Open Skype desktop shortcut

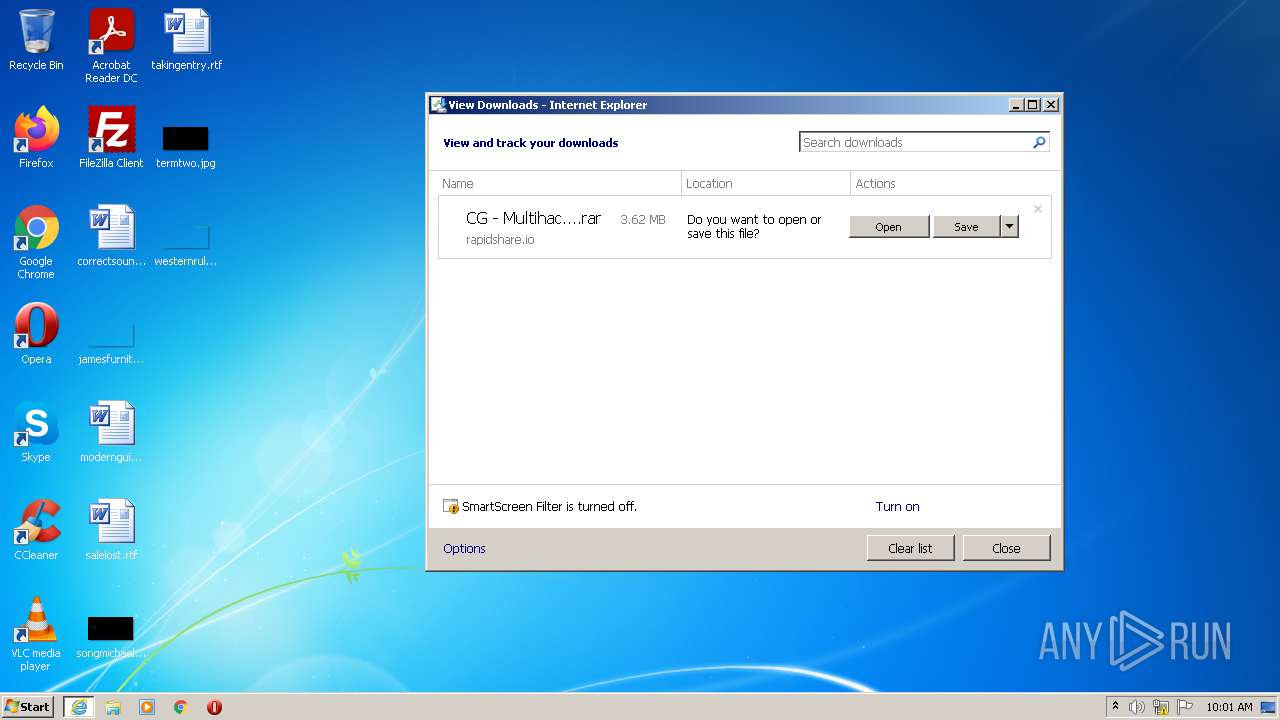click(36, 432)
